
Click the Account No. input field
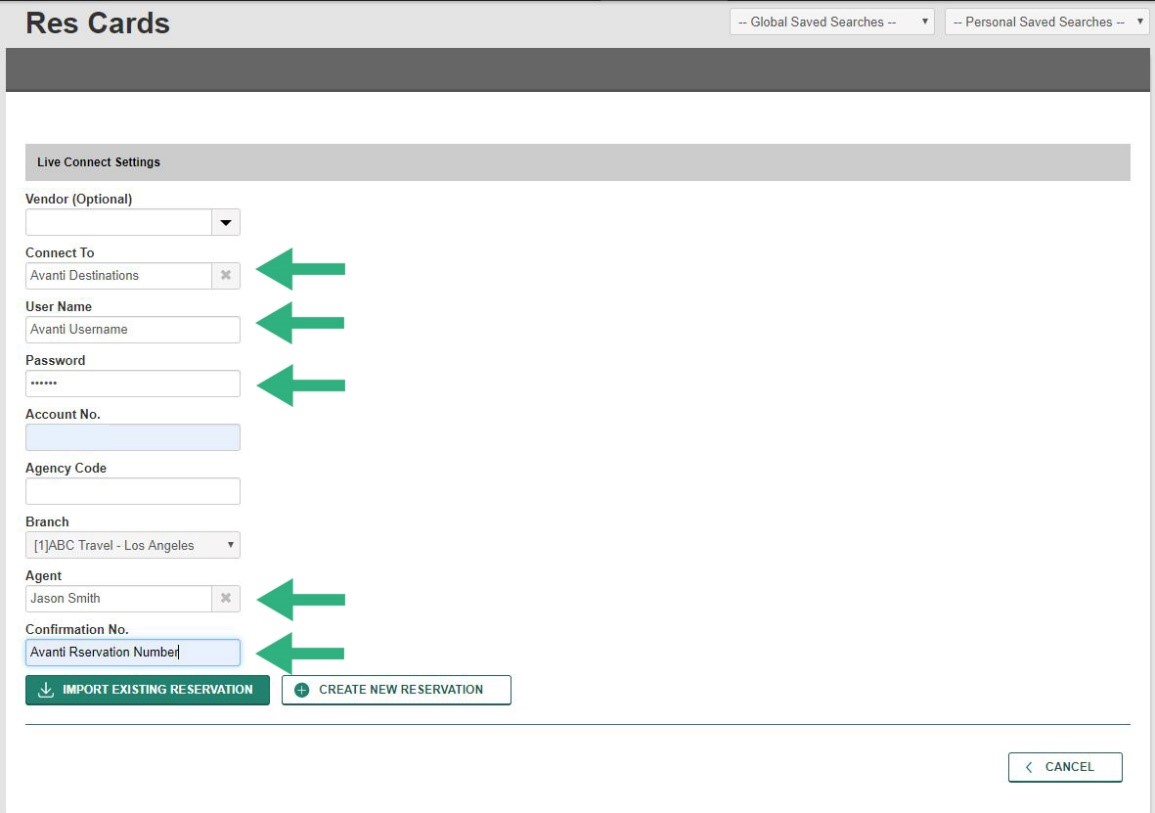coord(132,436)
